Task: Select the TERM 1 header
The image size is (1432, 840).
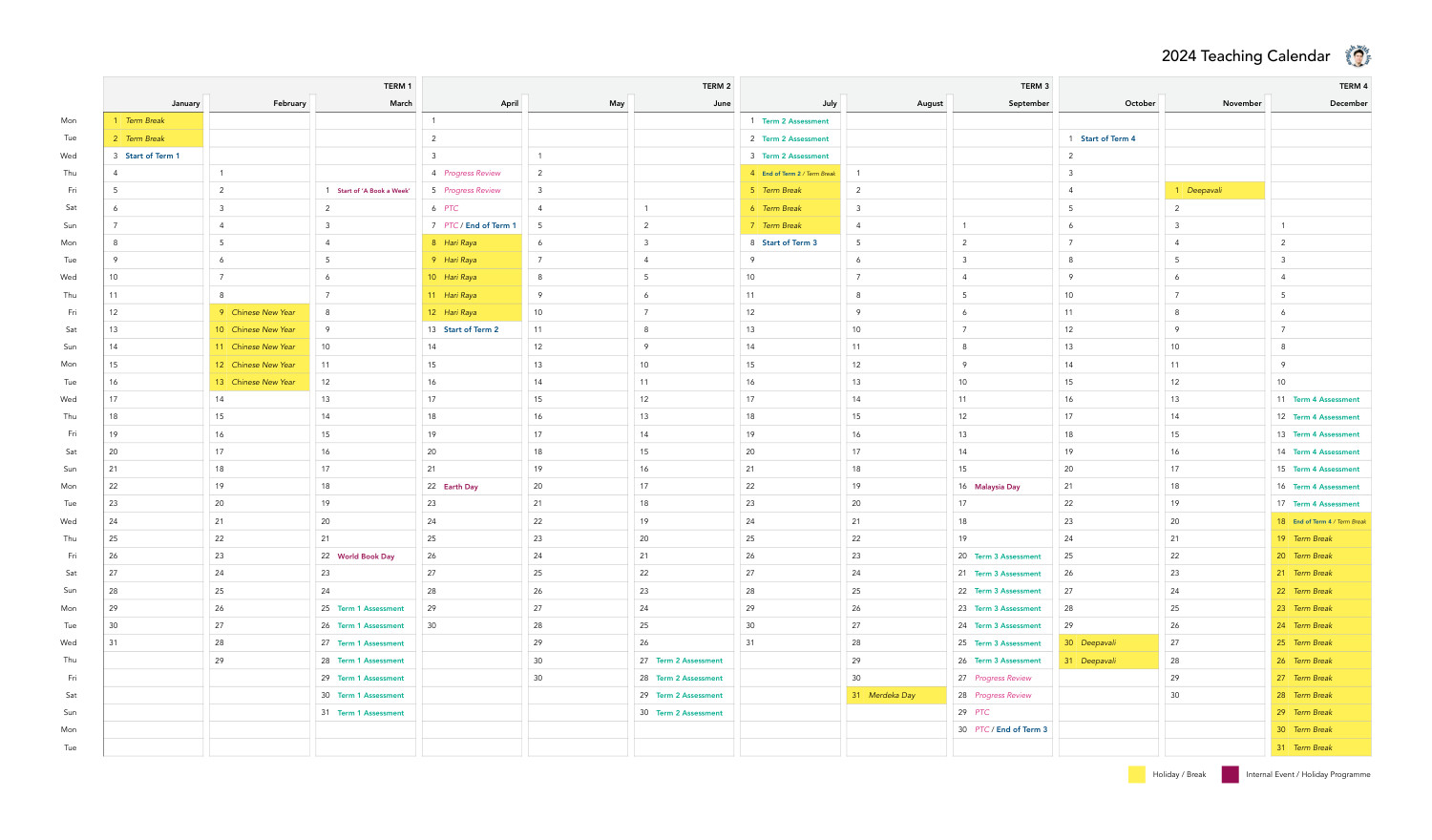Action: click(x=397, y=86)
